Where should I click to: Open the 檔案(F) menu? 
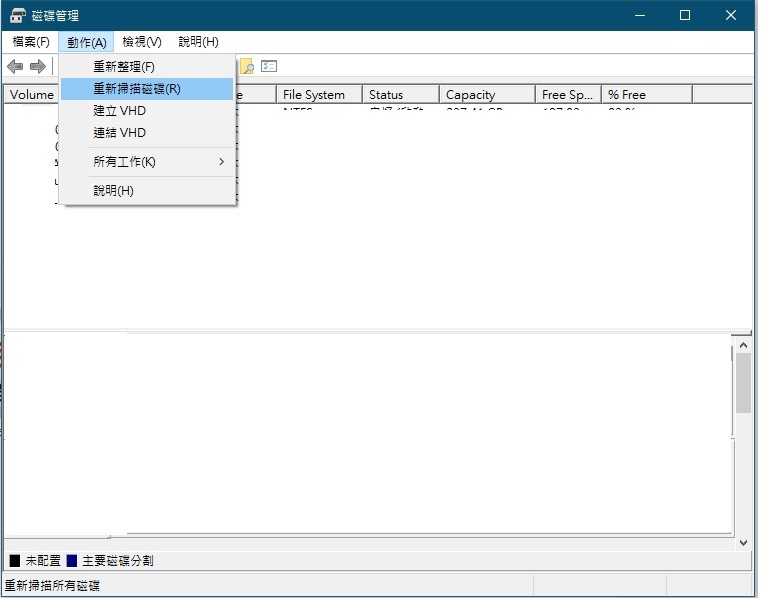31,42
